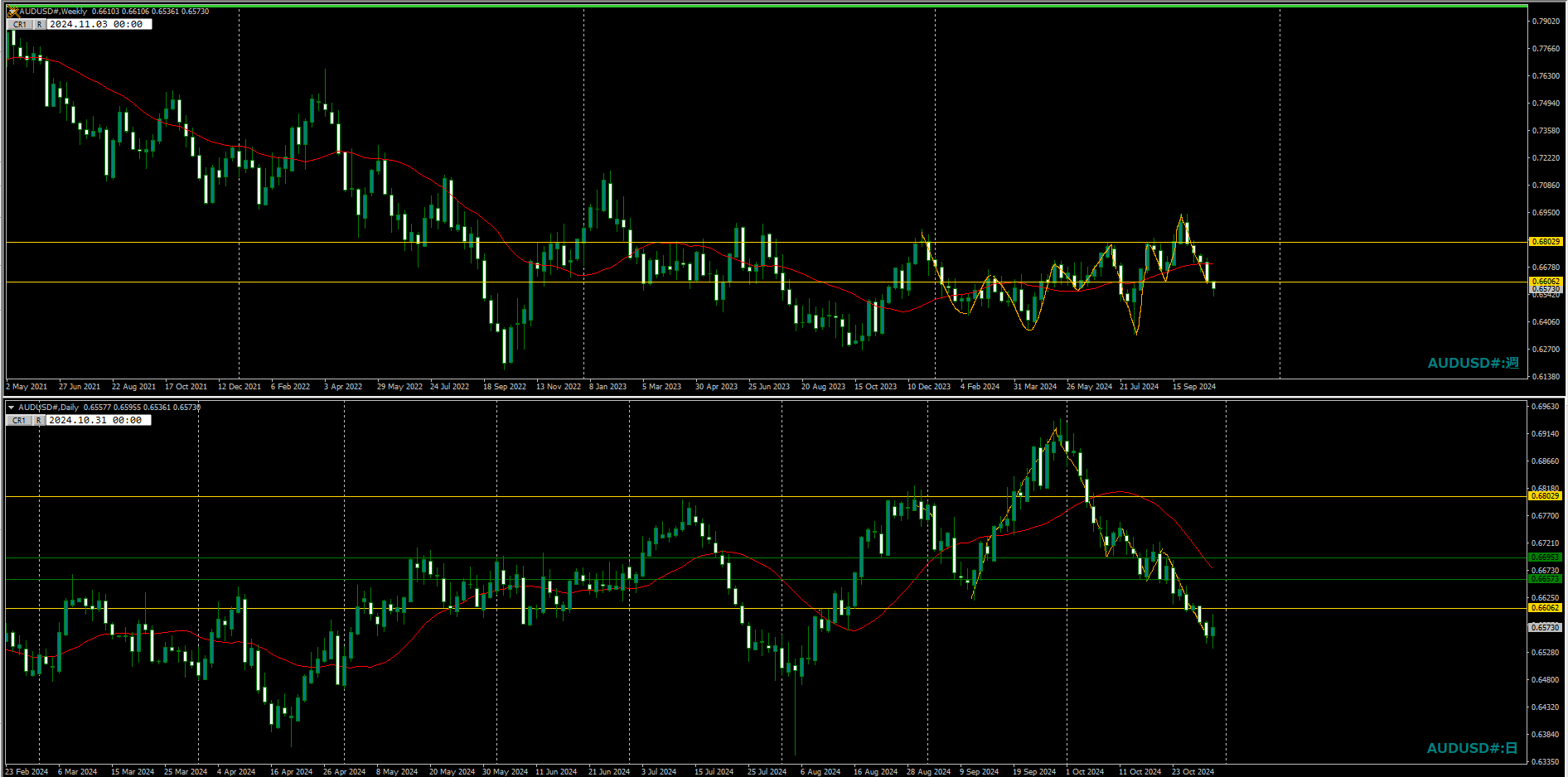This screenshot has height=777, width=1568.
Task: Click the AUDUSD#,Weekly chart title text
Action: click(53, 12)
